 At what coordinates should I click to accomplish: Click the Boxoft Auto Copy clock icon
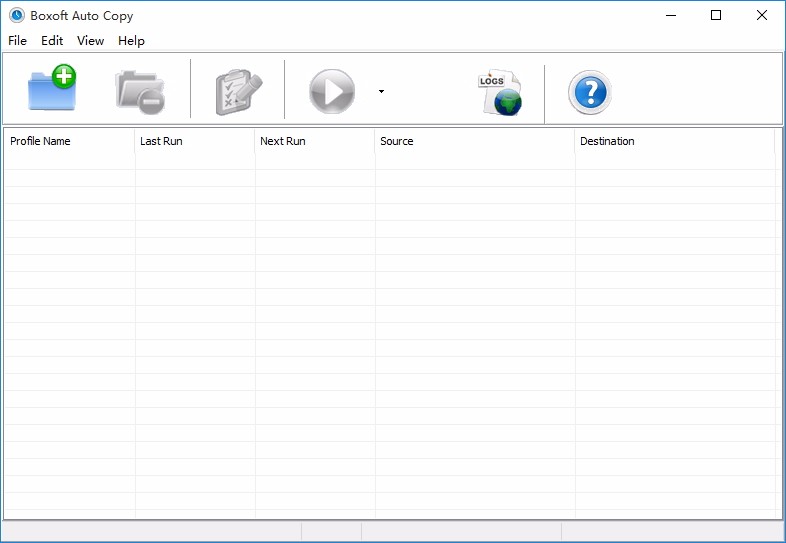[x=17, y=15]
